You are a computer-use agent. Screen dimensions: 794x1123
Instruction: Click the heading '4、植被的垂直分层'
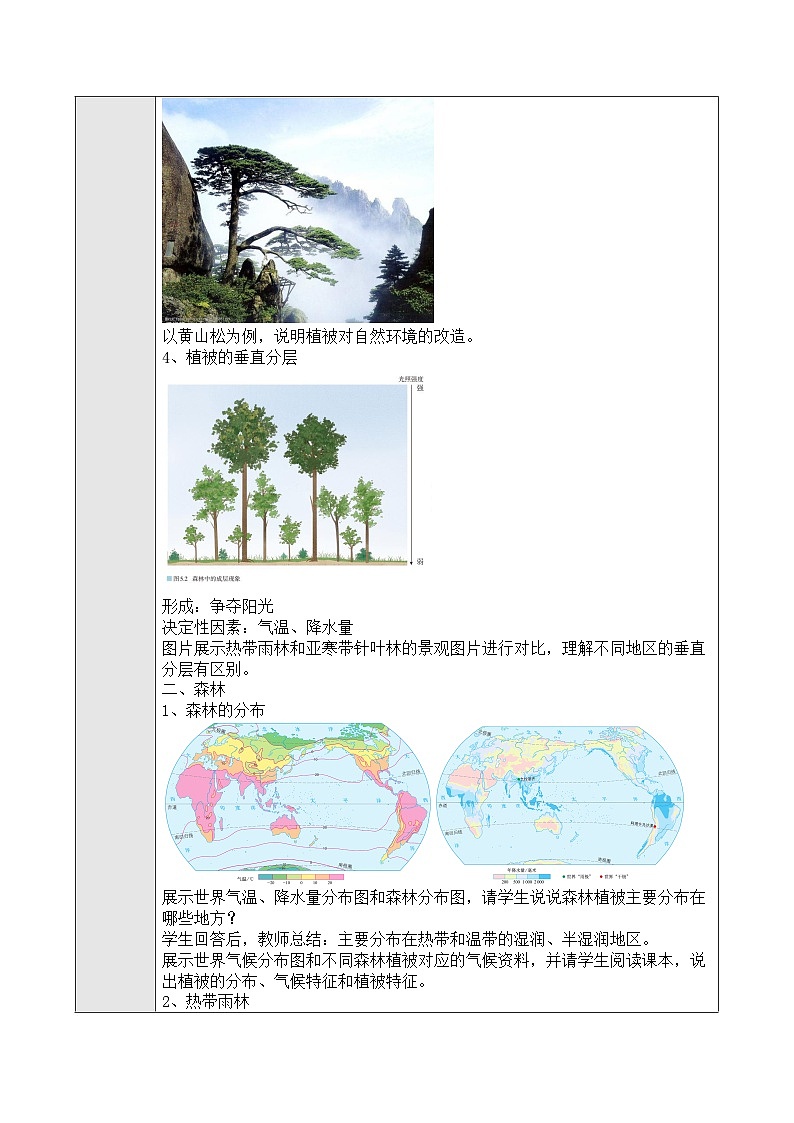[230, 357]
